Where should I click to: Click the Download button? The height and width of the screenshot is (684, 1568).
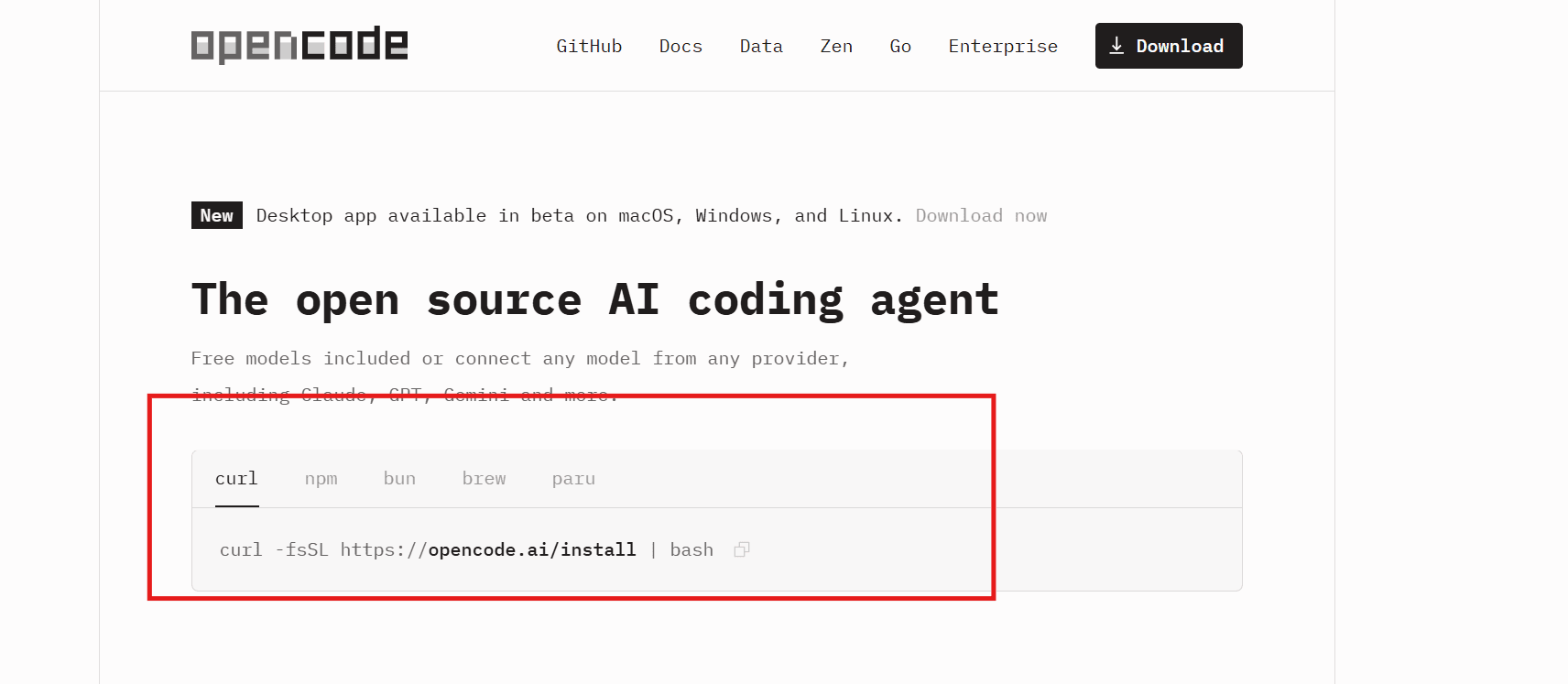click(1169, 46)
